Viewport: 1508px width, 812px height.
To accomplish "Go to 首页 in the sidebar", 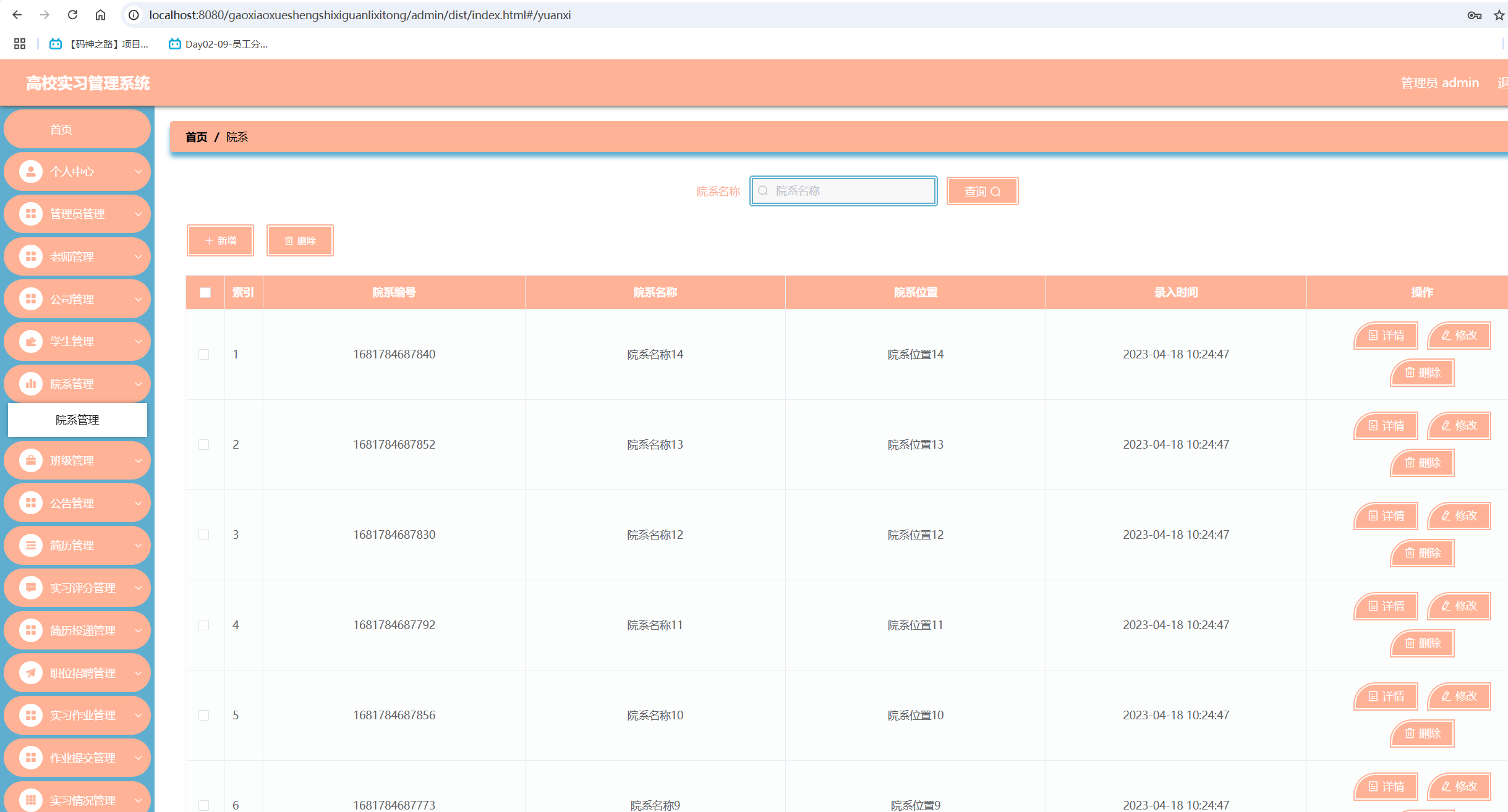I will click(77, 129).
